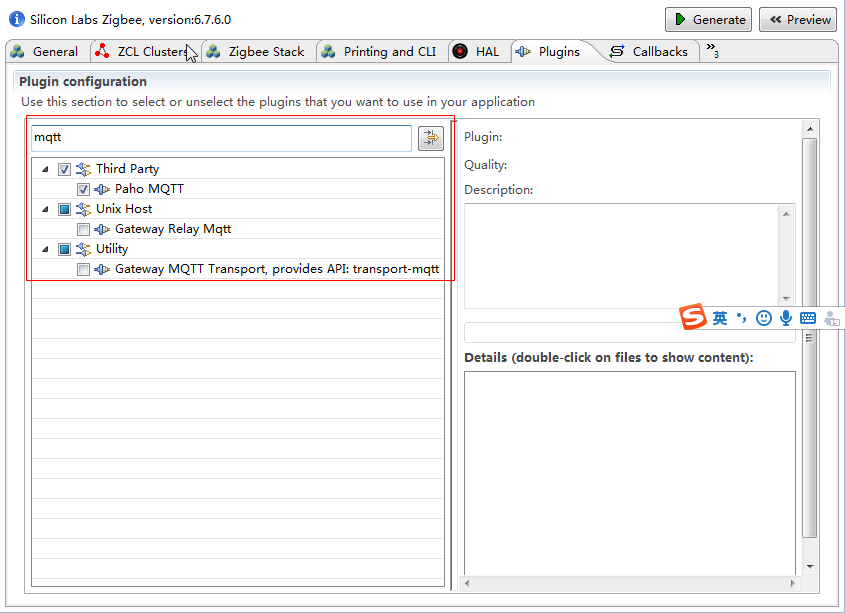This screenshot has height=613, width=845.
Task: Collapse the Third Party tree node
Action: tap(46, 169)
